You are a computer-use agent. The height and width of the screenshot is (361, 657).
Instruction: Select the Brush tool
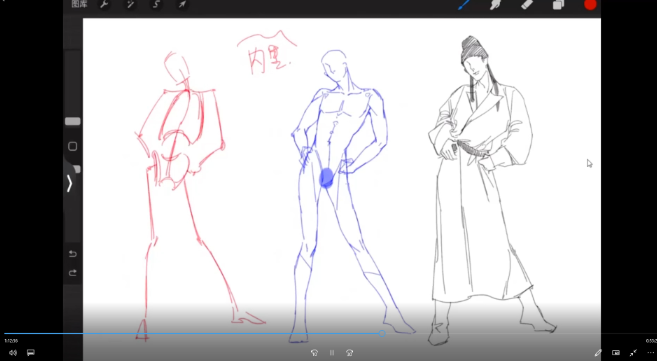click(x=463, y=5)
